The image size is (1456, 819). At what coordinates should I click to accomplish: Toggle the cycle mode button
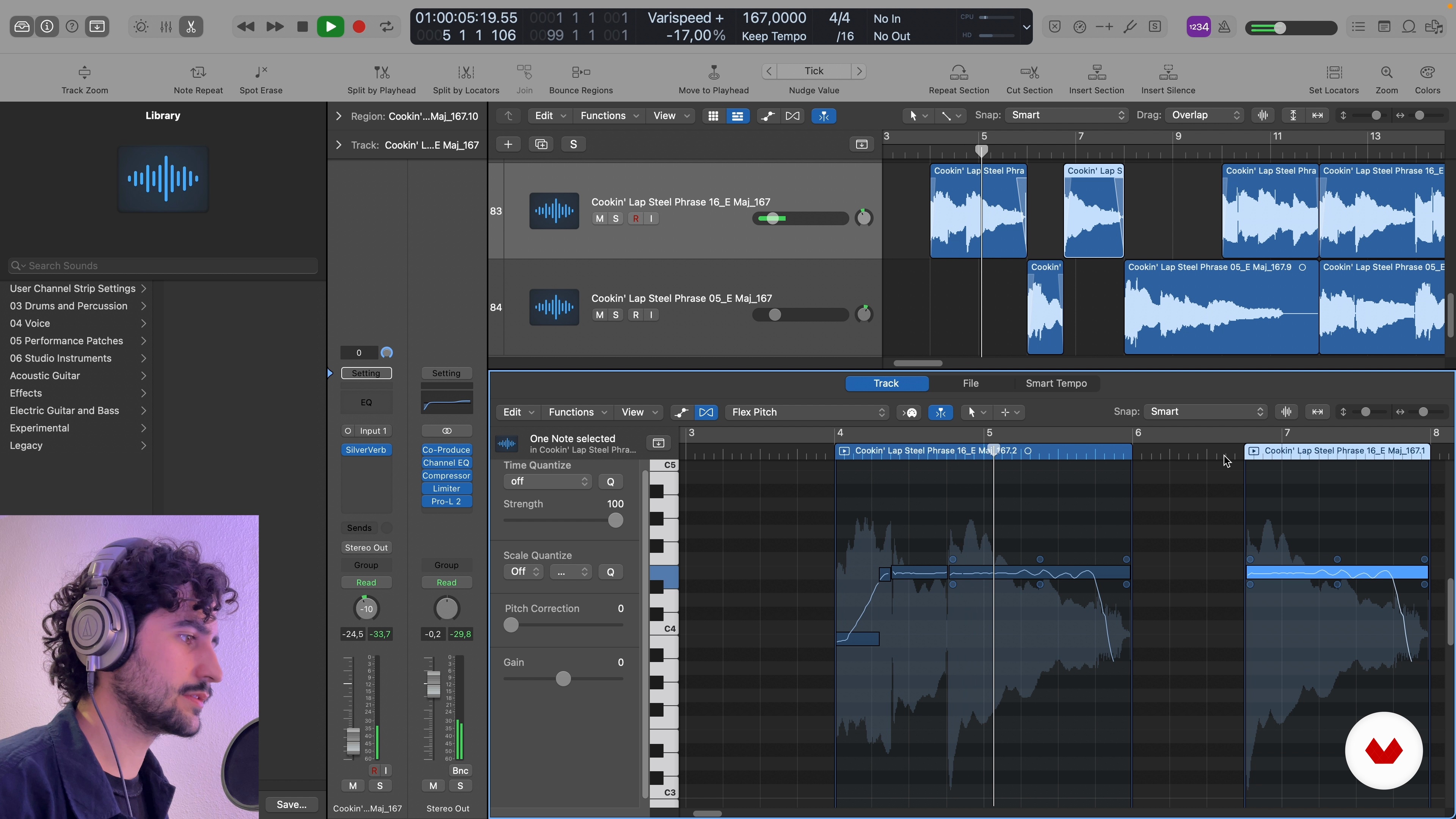click(x=387, y=27)
